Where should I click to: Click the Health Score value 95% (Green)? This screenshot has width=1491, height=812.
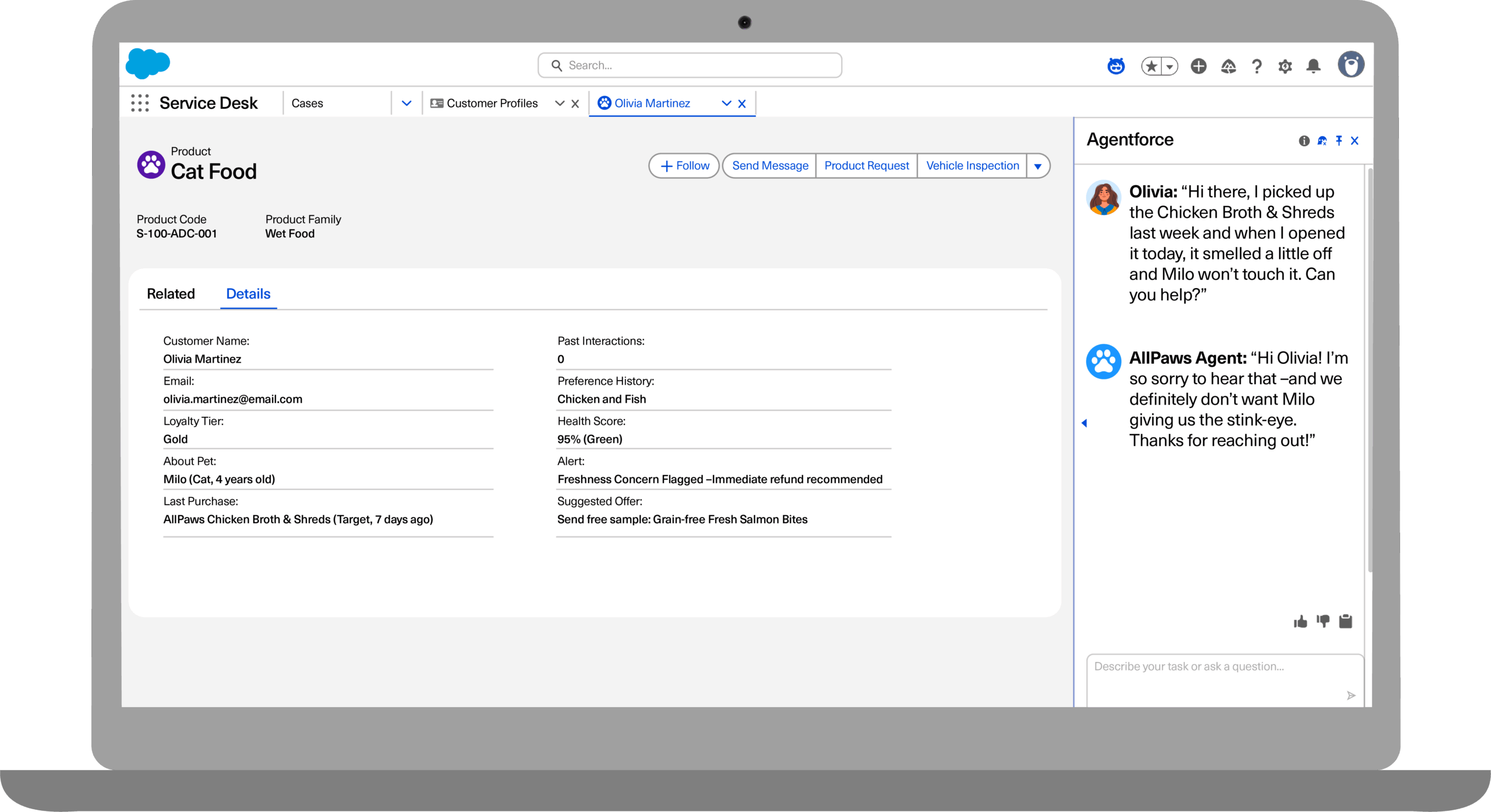pos(590,439)
